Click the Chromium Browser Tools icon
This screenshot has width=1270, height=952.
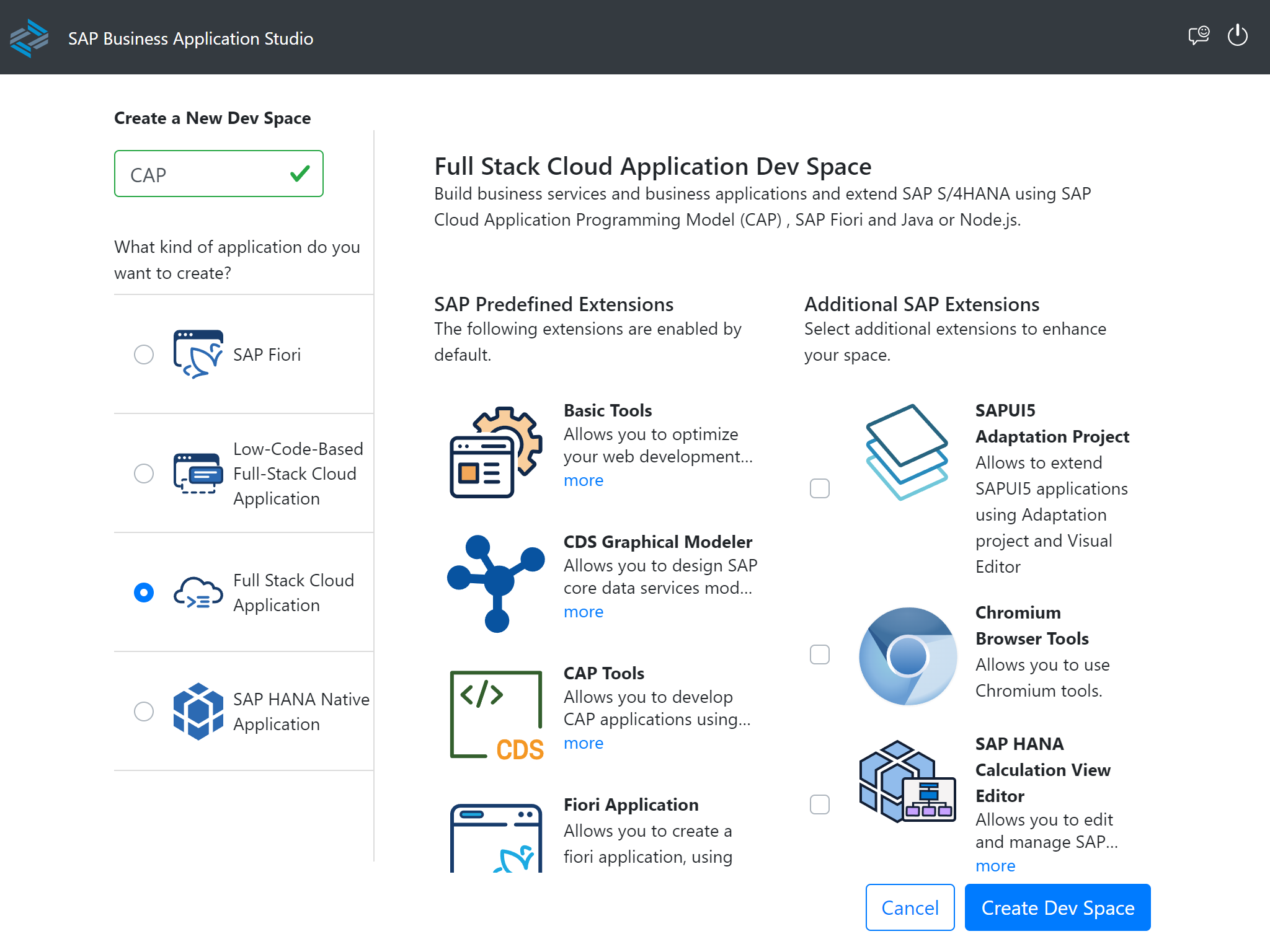coord(907,656)
